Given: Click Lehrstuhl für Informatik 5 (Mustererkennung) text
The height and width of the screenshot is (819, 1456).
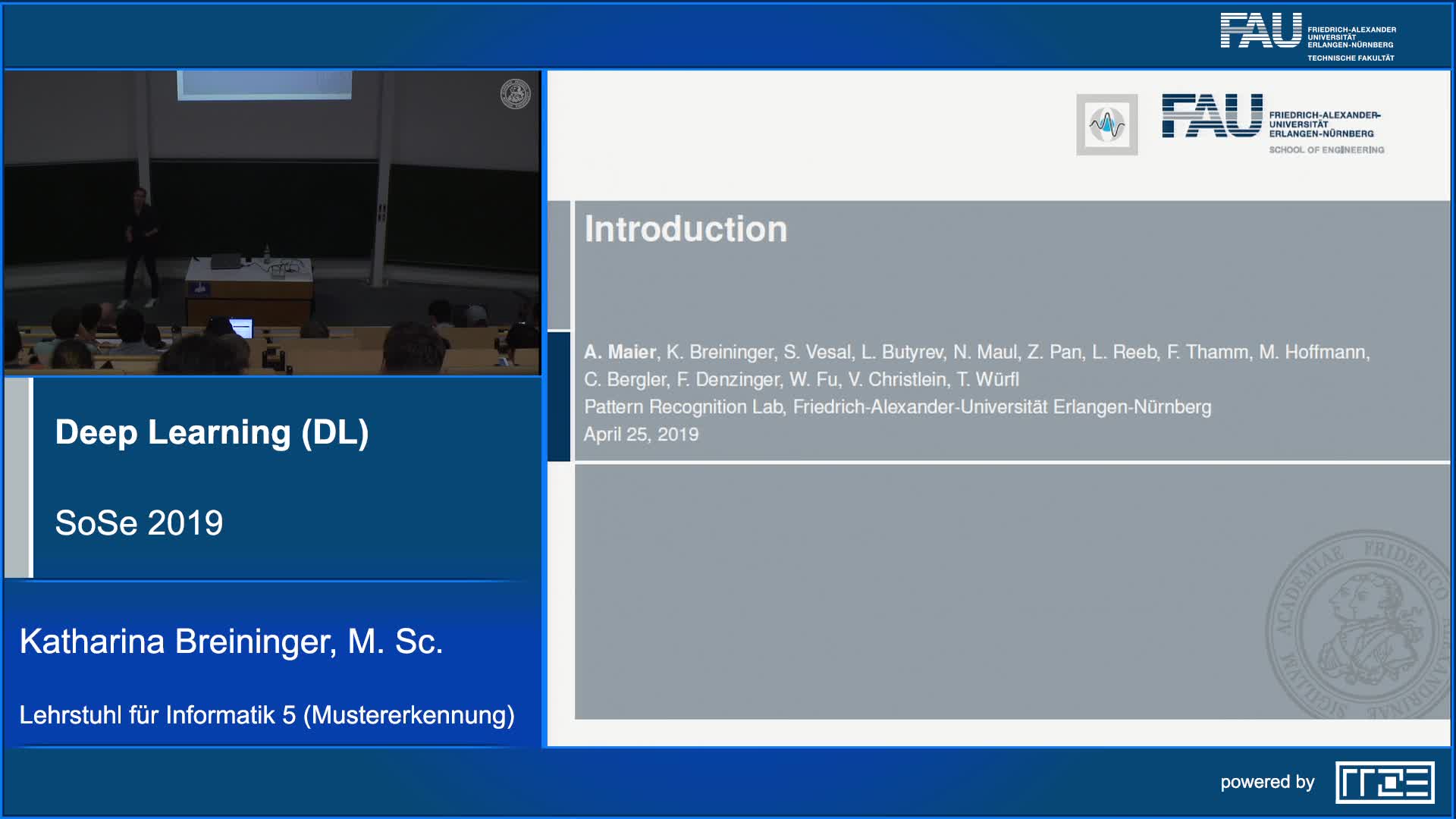Looking at the screenshot, I should point(267,715).
